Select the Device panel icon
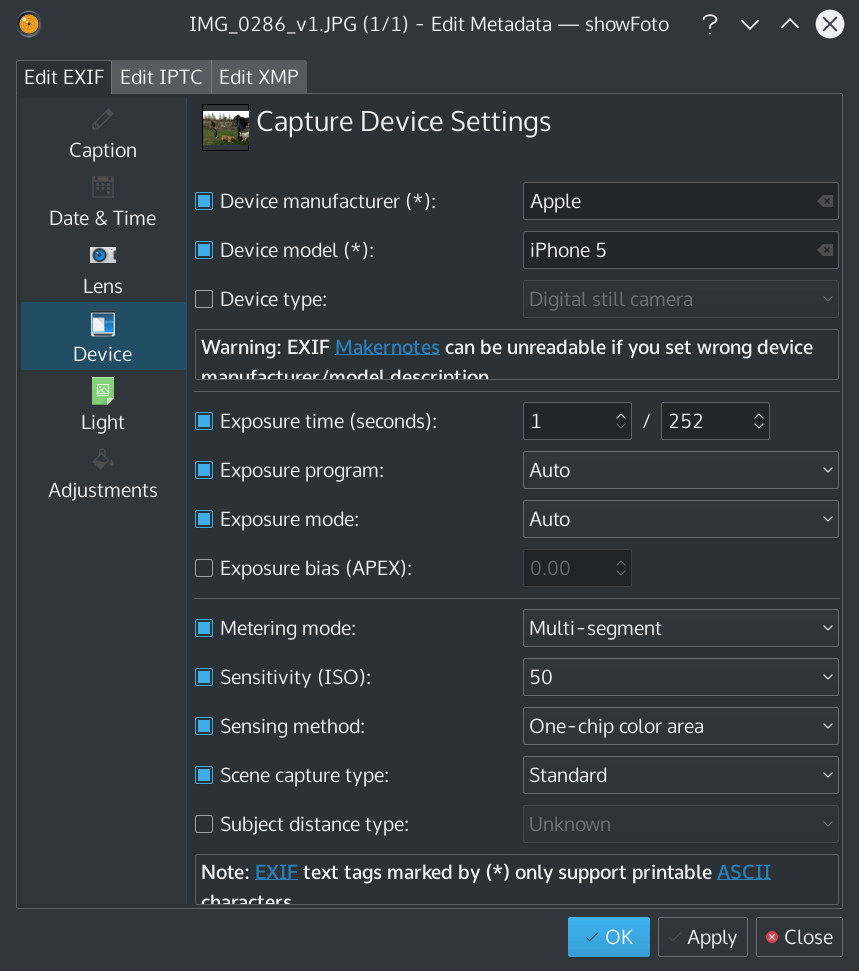Image resolution: width=859 pixels, height=971 pixels. [x=102, y=325]
